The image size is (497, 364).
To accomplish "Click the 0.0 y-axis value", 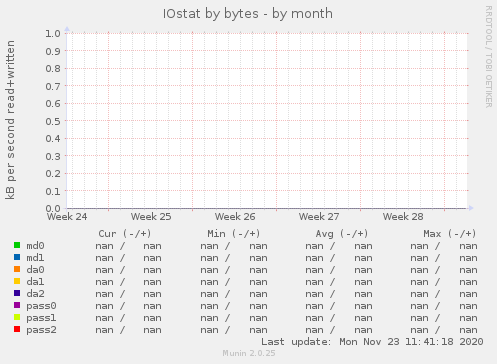I will (53, 209).
